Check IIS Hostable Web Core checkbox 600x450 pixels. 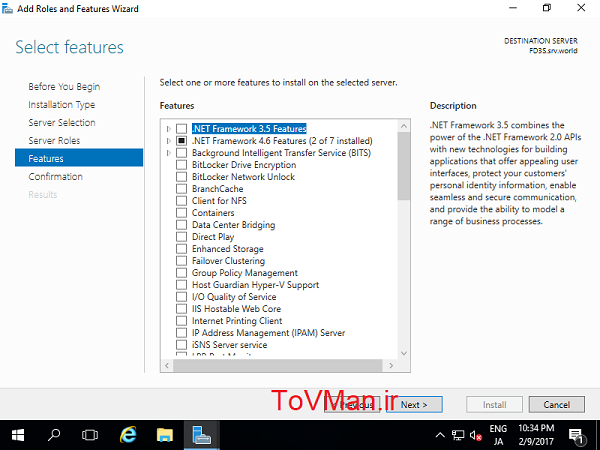[x=181, y=309]
